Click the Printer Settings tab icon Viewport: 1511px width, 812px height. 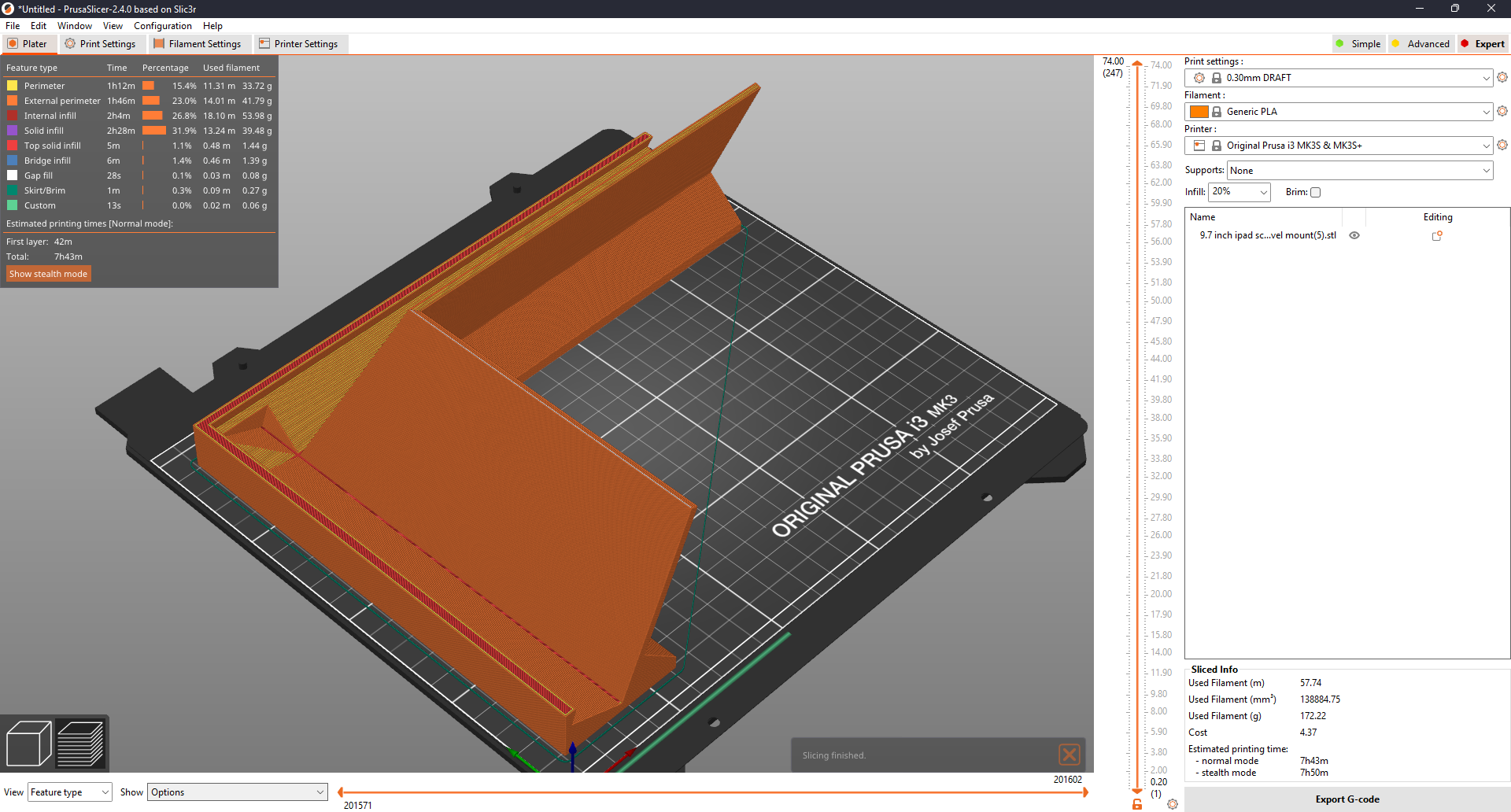click(x=264, y=44)
